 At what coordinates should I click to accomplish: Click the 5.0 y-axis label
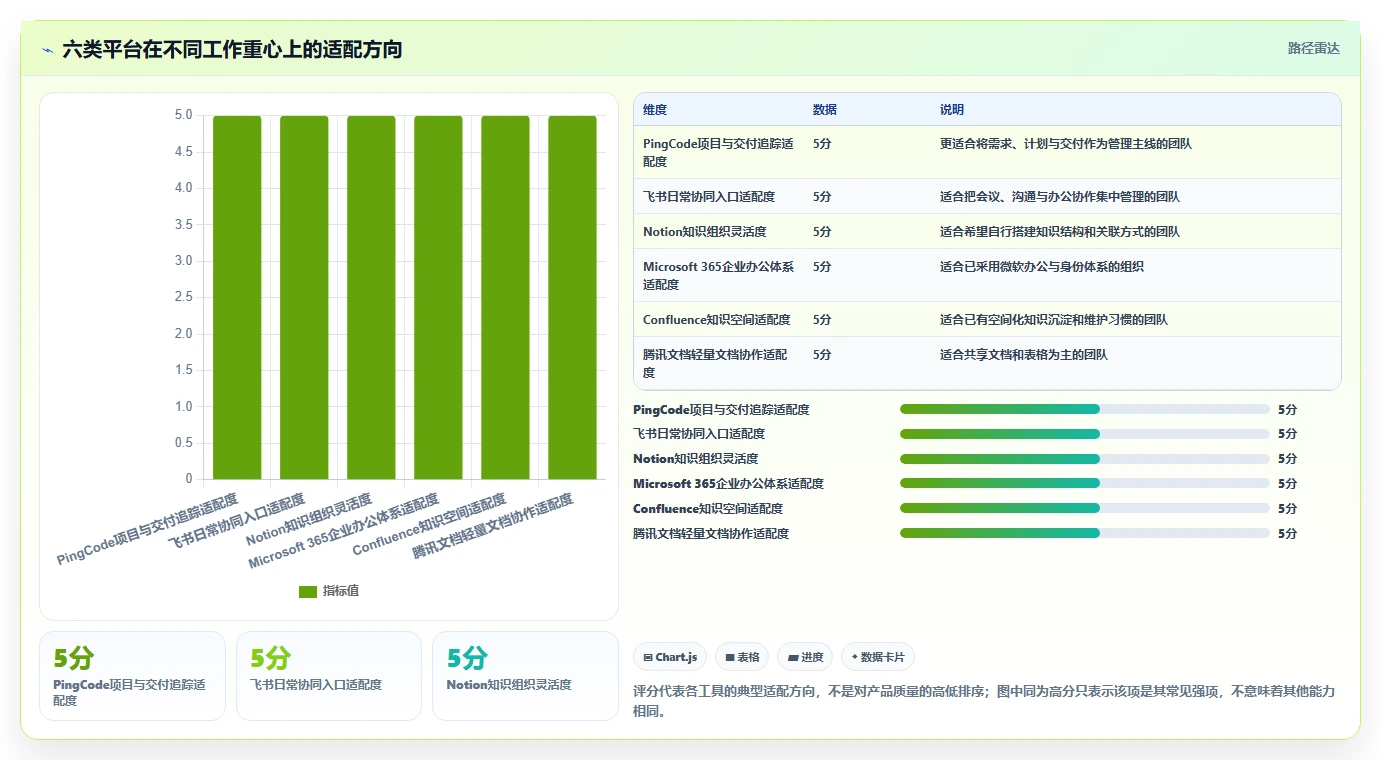coord(183,115)
